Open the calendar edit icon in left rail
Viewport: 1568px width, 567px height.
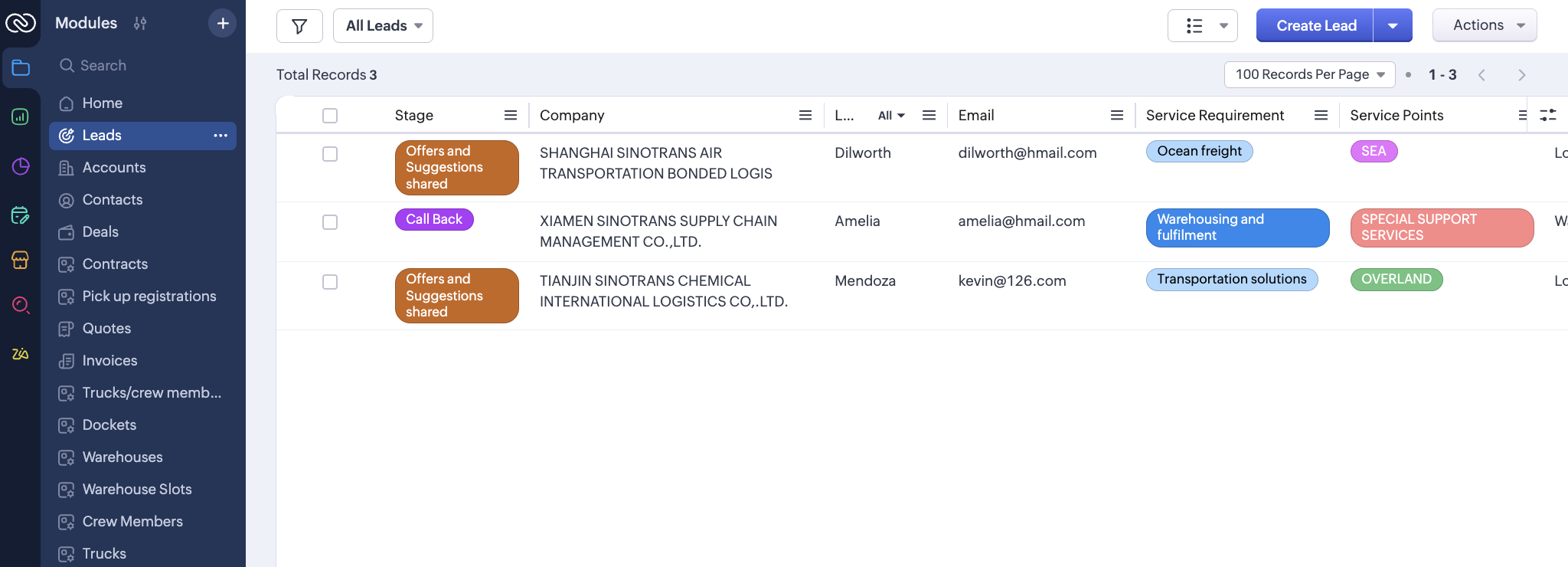(x=21, y=215)
